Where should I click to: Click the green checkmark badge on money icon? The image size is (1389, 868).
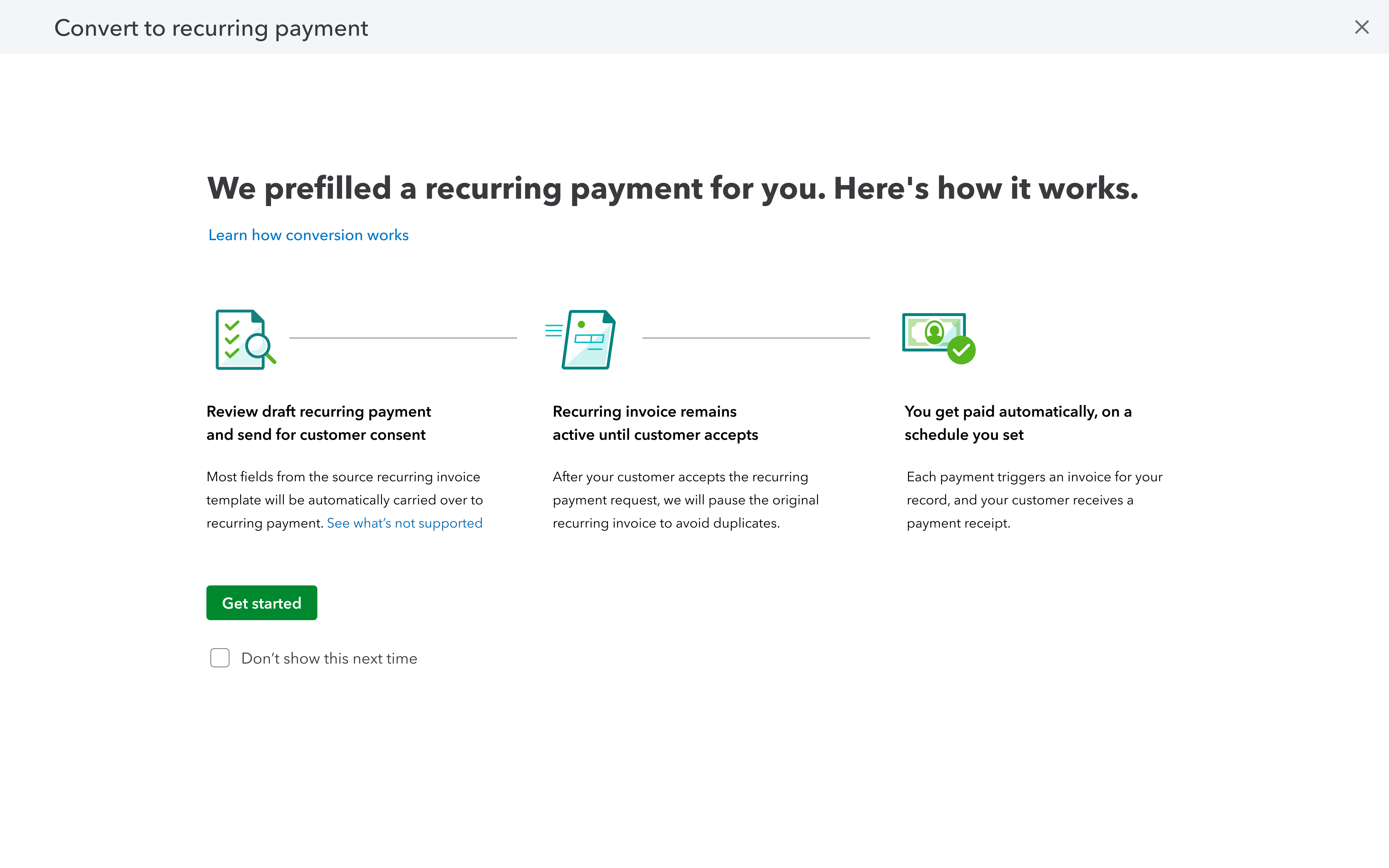pyautogui.click(x=961, y=350)
